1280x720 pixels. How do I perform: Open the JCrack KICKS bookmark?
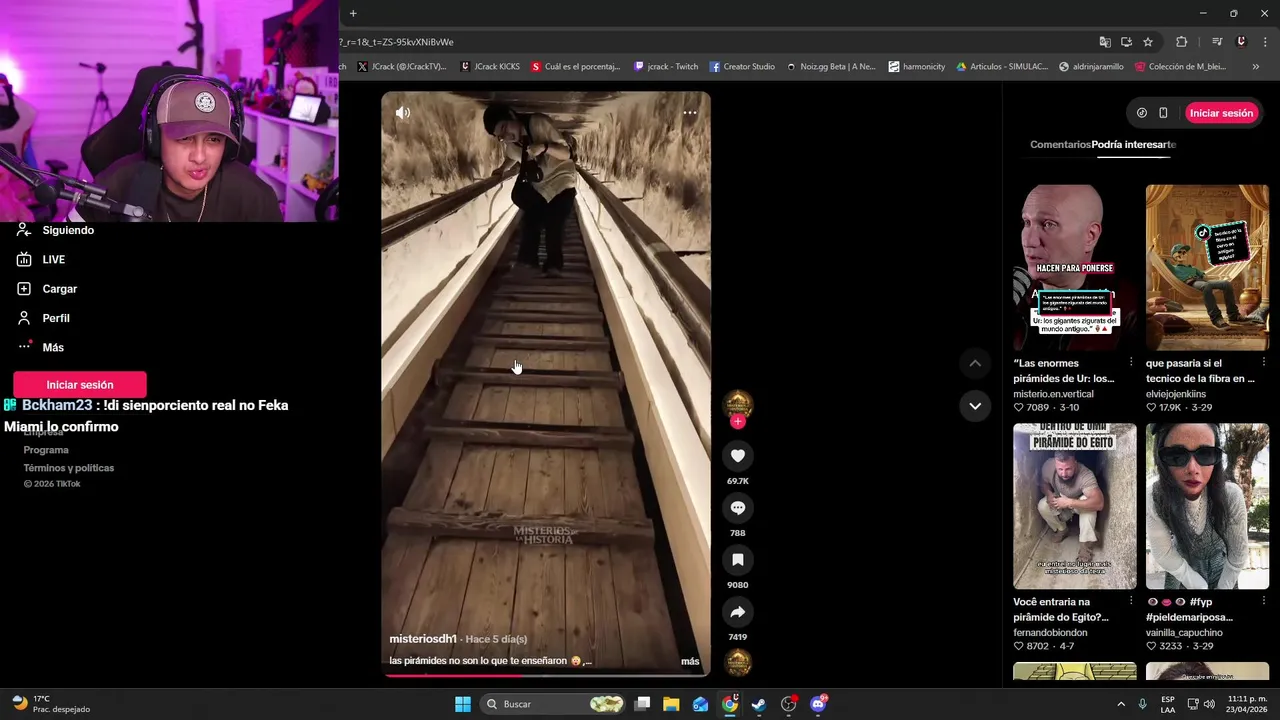point(490,67)
